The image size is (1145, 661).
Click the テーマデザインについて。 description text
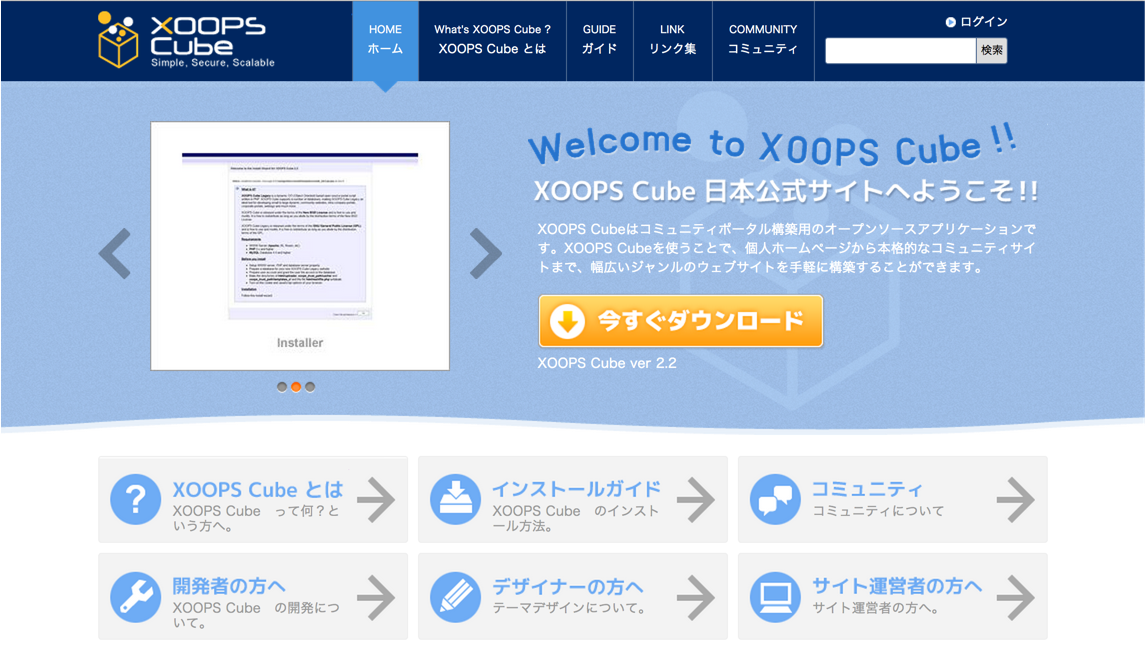570,608
